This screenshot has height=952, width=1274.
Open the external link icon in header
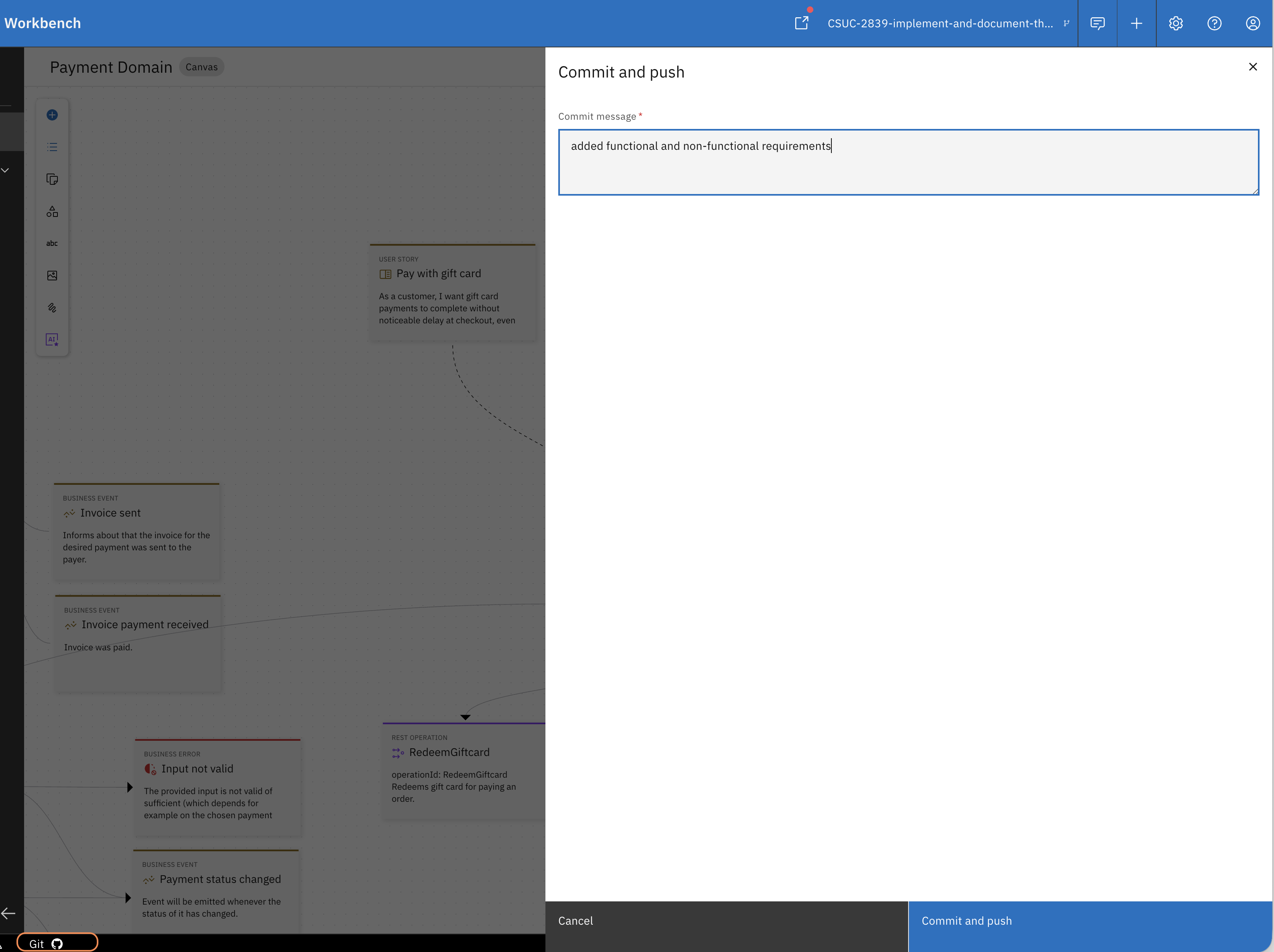802,23
